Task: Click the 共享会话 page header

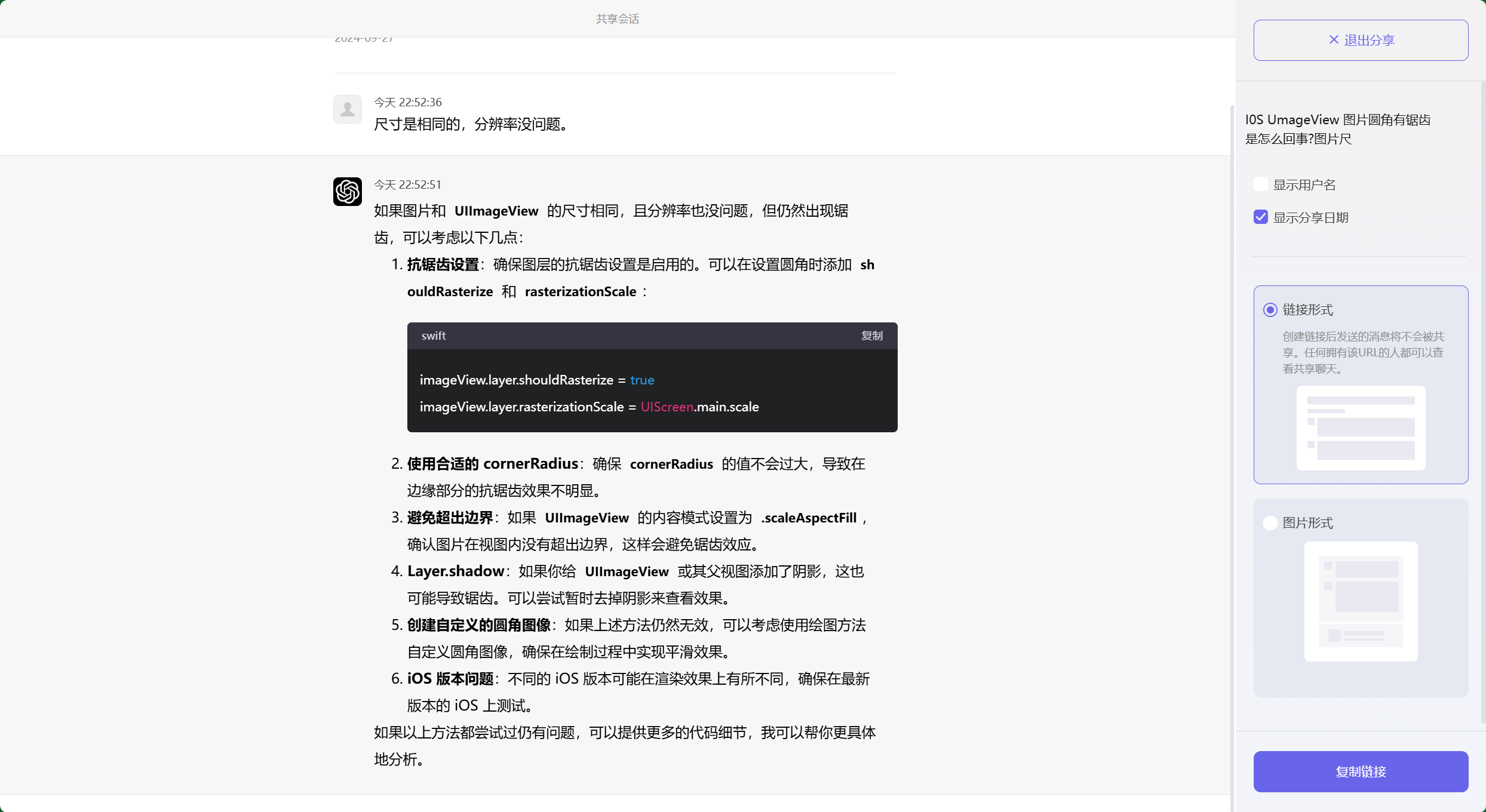Action: (616, 19)
